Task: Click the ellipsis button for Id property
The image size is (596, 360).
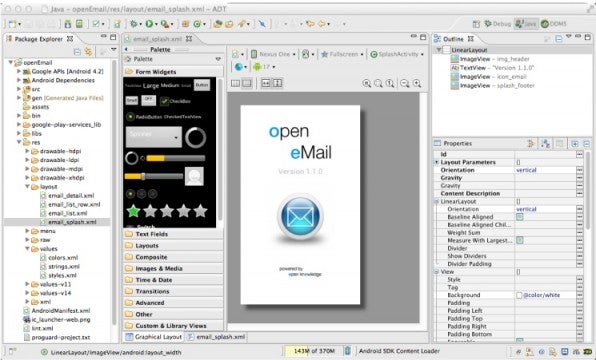Action: 579,154
